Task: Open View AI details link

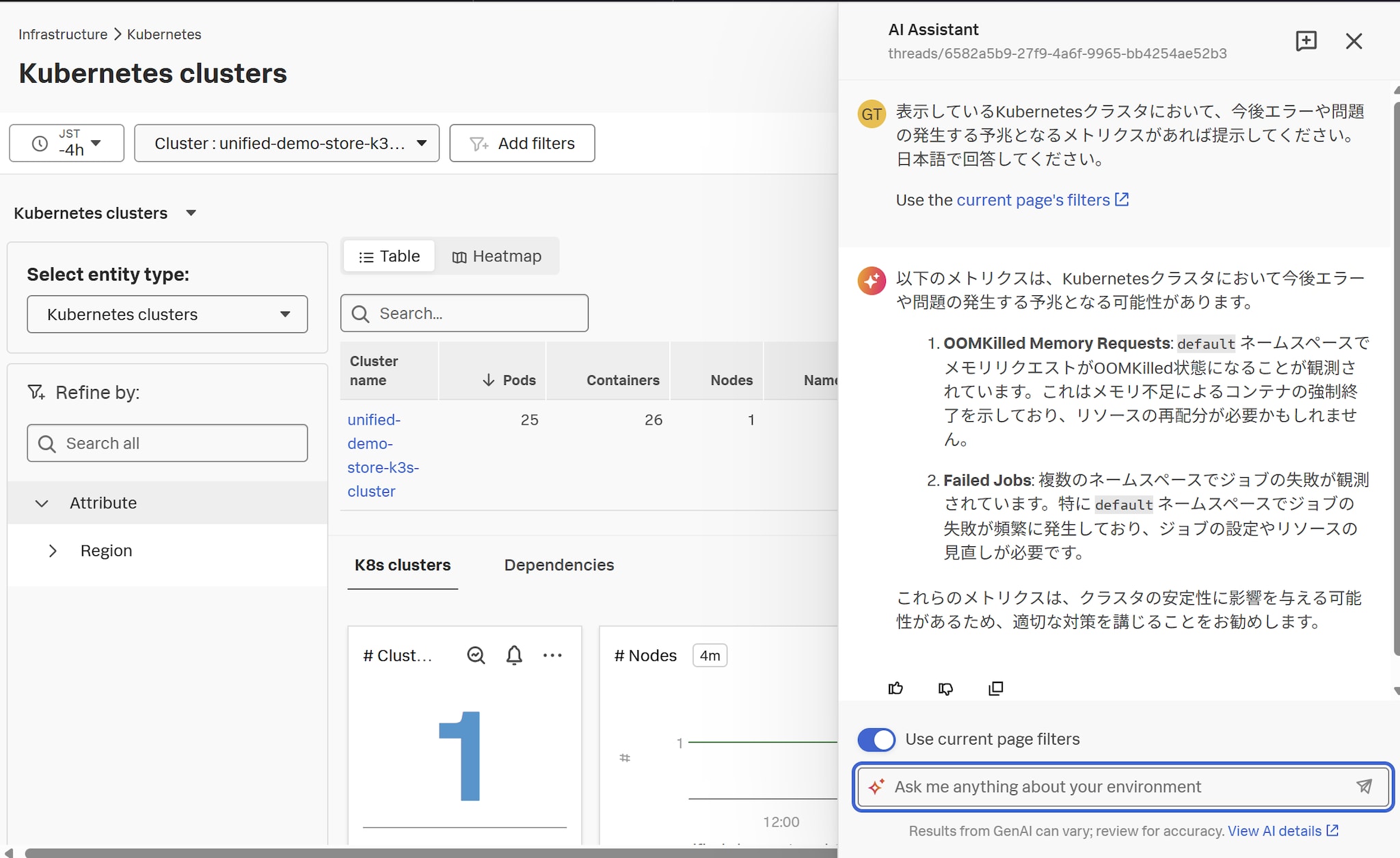Action: (x=1283, y=831)
